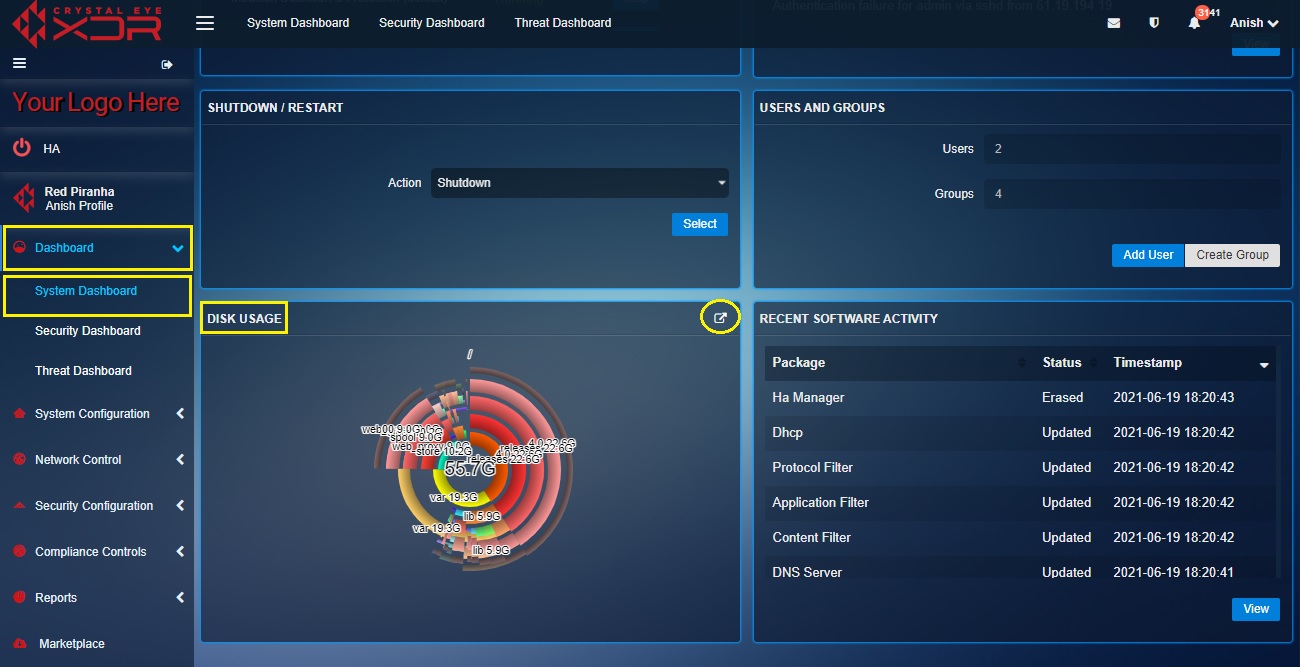Click the Your Logo Here placeholder
This screenshot has height=667, width=1300.
click(x=96, y=103)
